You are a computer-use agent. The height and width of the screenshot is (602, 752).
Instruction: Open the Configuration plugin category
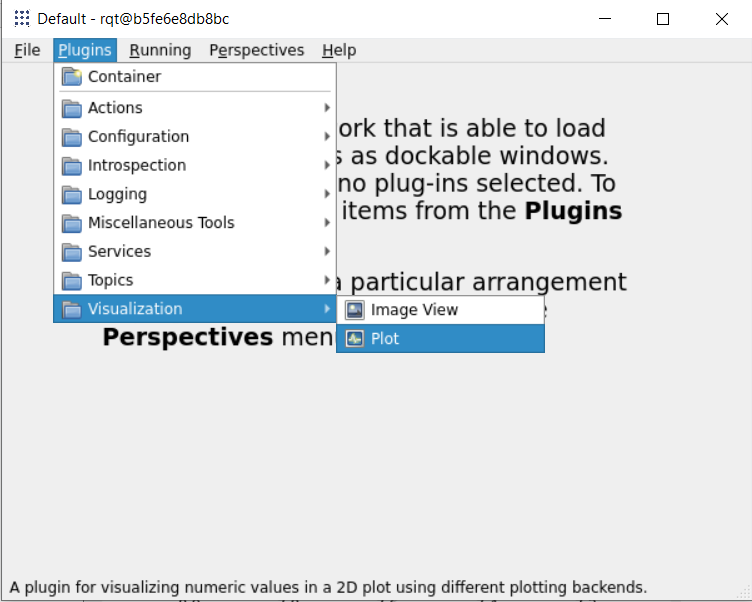195,137
